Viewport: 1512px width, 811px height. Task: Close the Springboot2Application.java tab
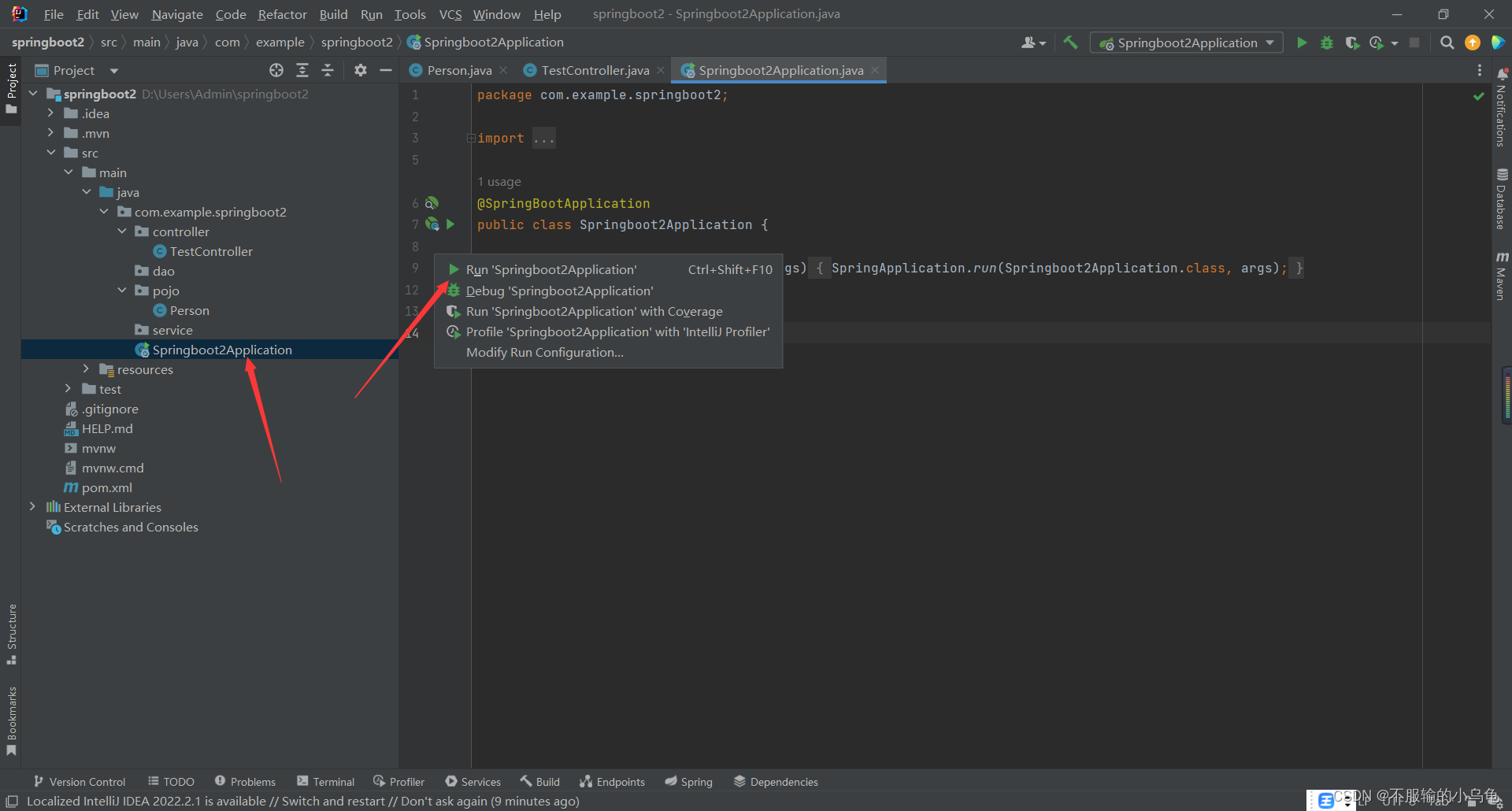click(875, 70)
